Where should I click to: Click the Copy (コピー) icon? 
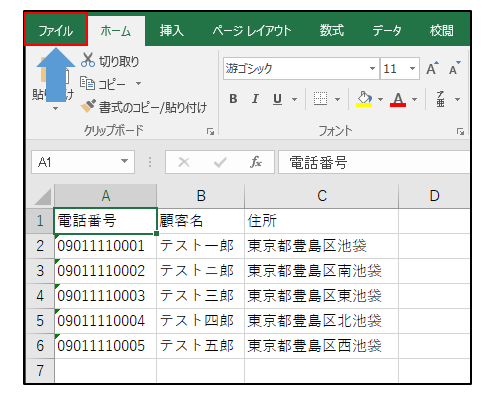(87, 83)
